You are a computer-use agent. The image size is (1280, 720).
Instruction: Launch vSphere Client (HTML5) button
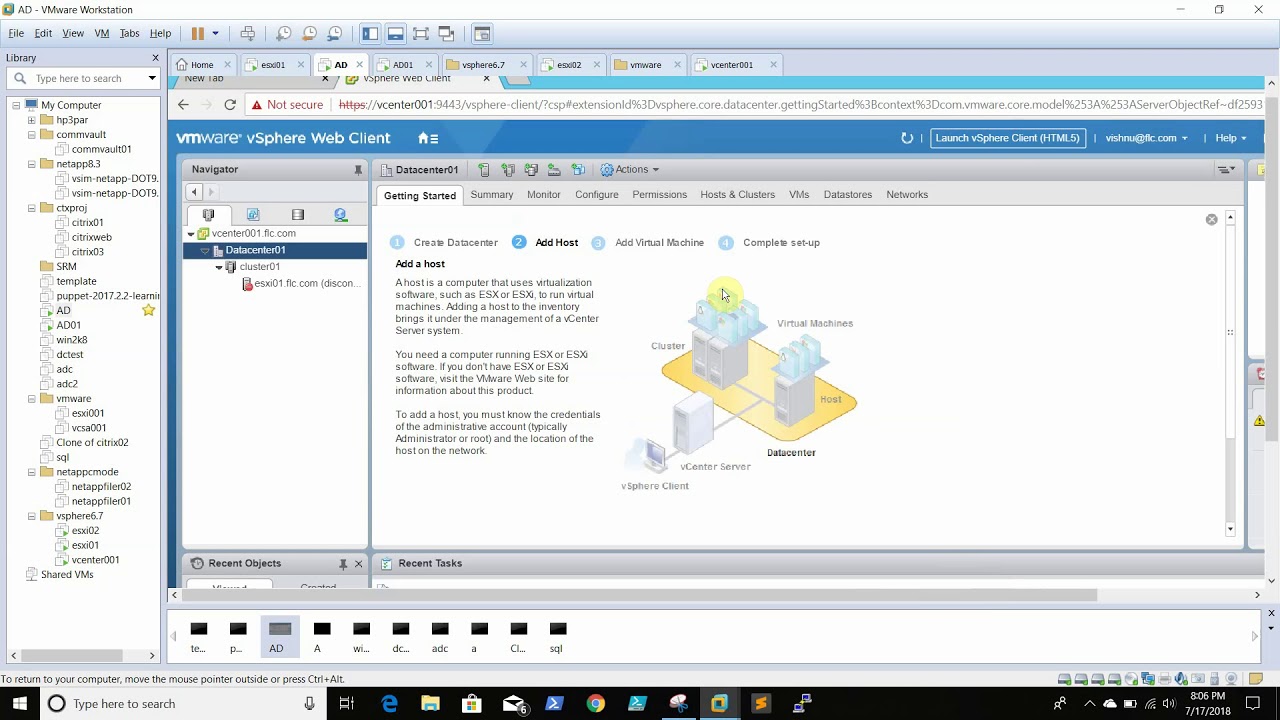pos(1007,138)
